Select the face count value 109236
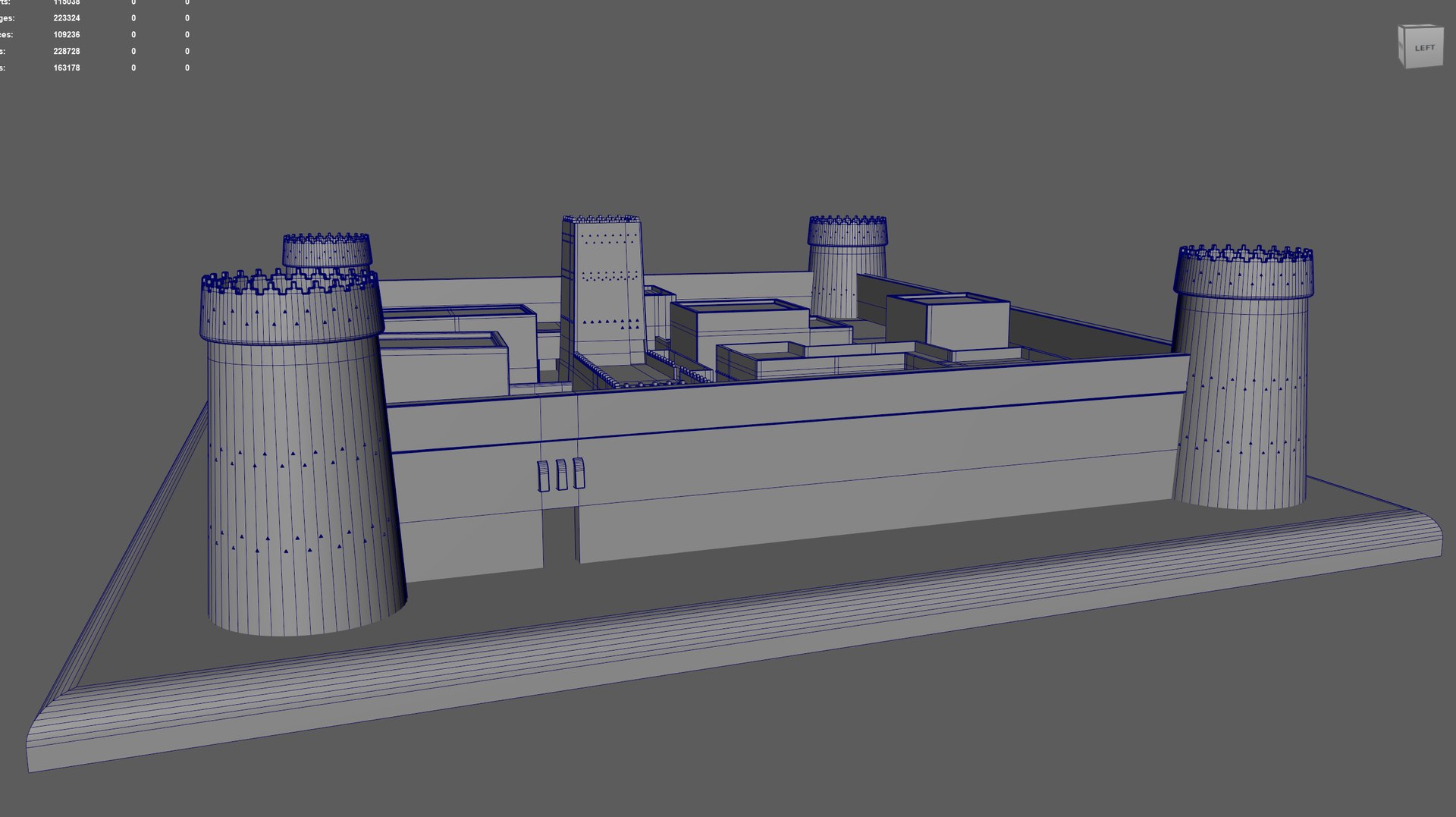The height and width of the screenshot is (817, 1456). (67, 35)
